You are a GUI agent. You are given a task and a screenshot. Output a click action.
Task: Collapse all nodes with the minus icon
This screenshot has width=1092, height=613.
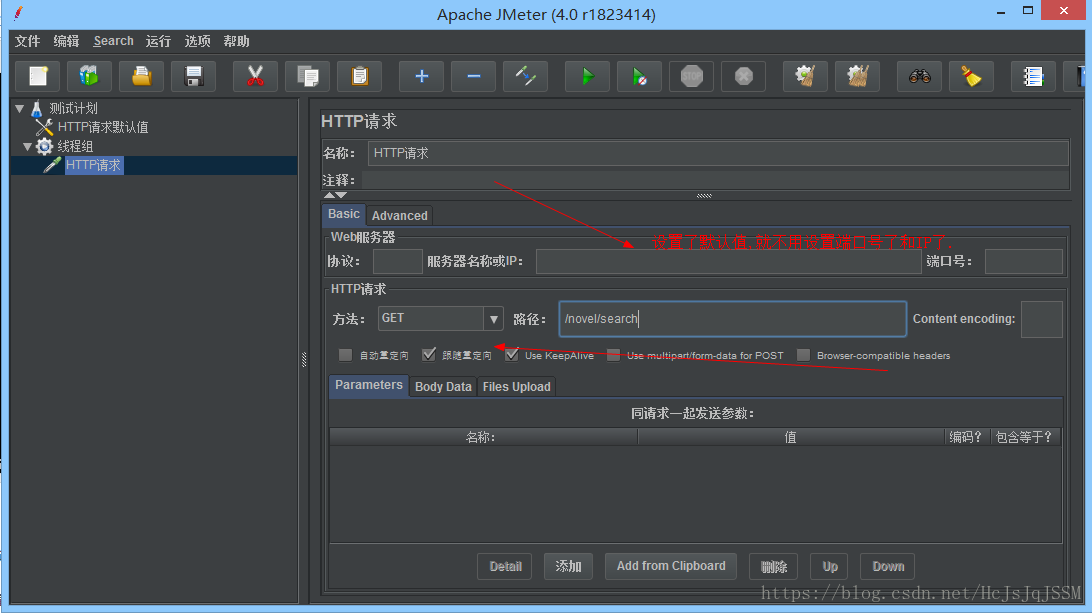point(474,76)
